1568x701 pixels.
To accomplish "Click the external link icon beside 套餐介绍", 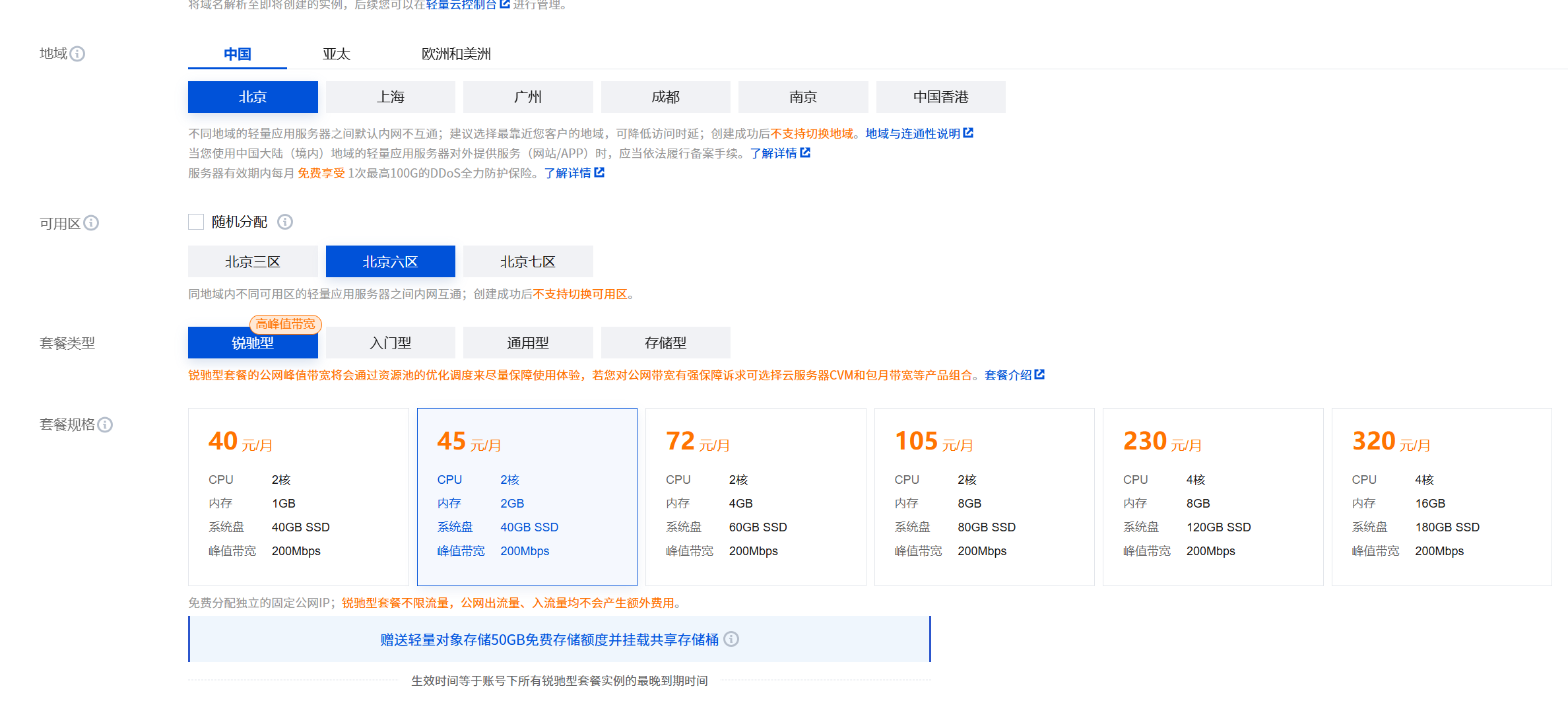I will click(1039, 374).
